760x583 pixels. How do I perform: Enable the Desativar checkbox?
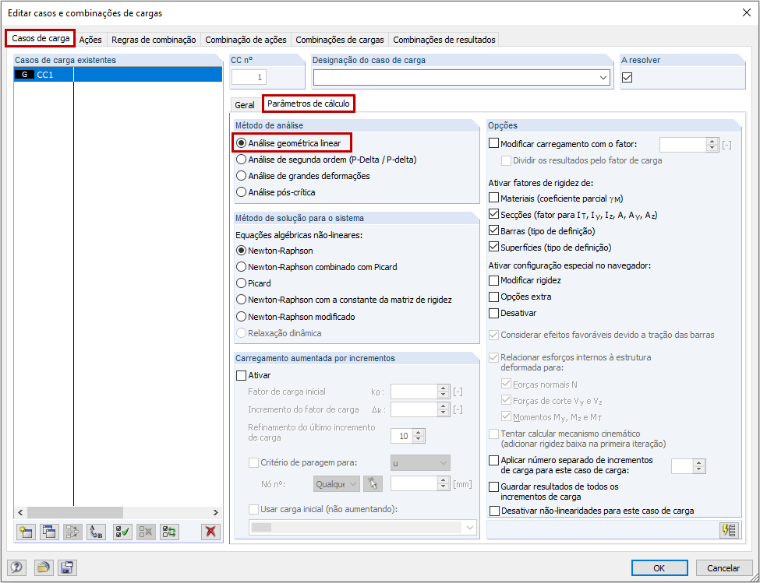(x=494, y=313)
